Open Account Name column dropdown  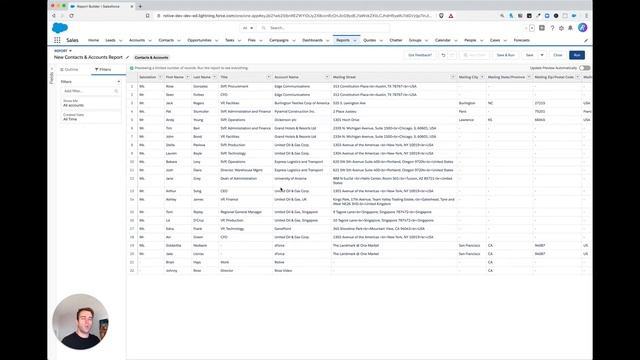pyautogui.click(x=327, y=77)
